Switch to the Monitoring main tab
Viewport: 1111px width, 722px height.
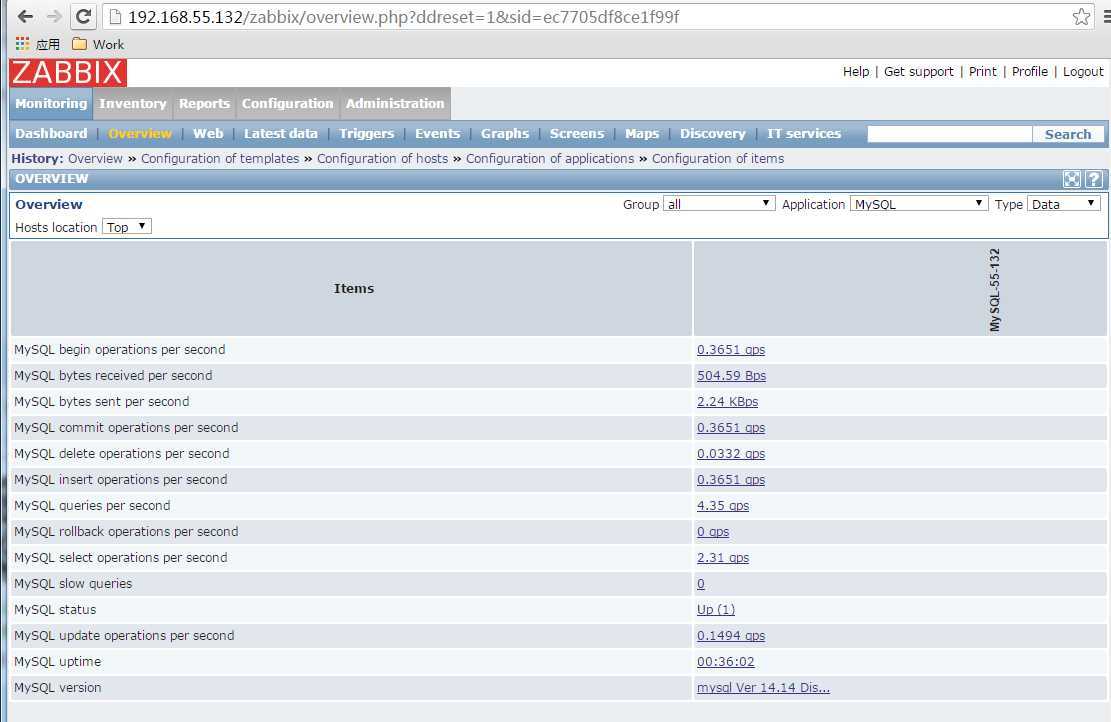51,103
